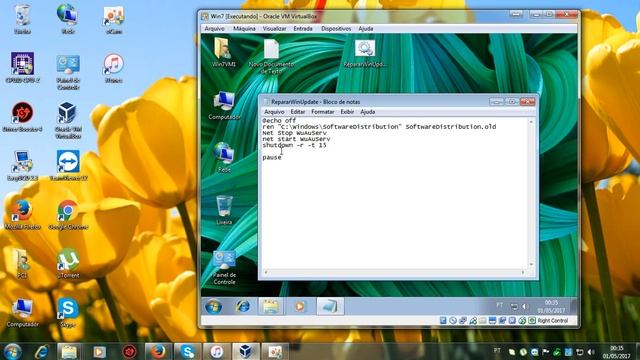Select host Lixeira recycle bin desktop icon
Image resolution: width=640 pixels, height=360 pixels.
tap(22, 19)
